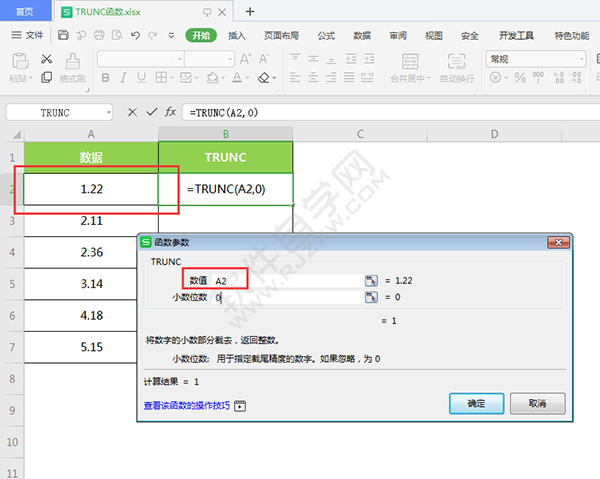Click the save icon in quick toolbar
The width and height of the screenshot is (600, 479).
point(64,35)
